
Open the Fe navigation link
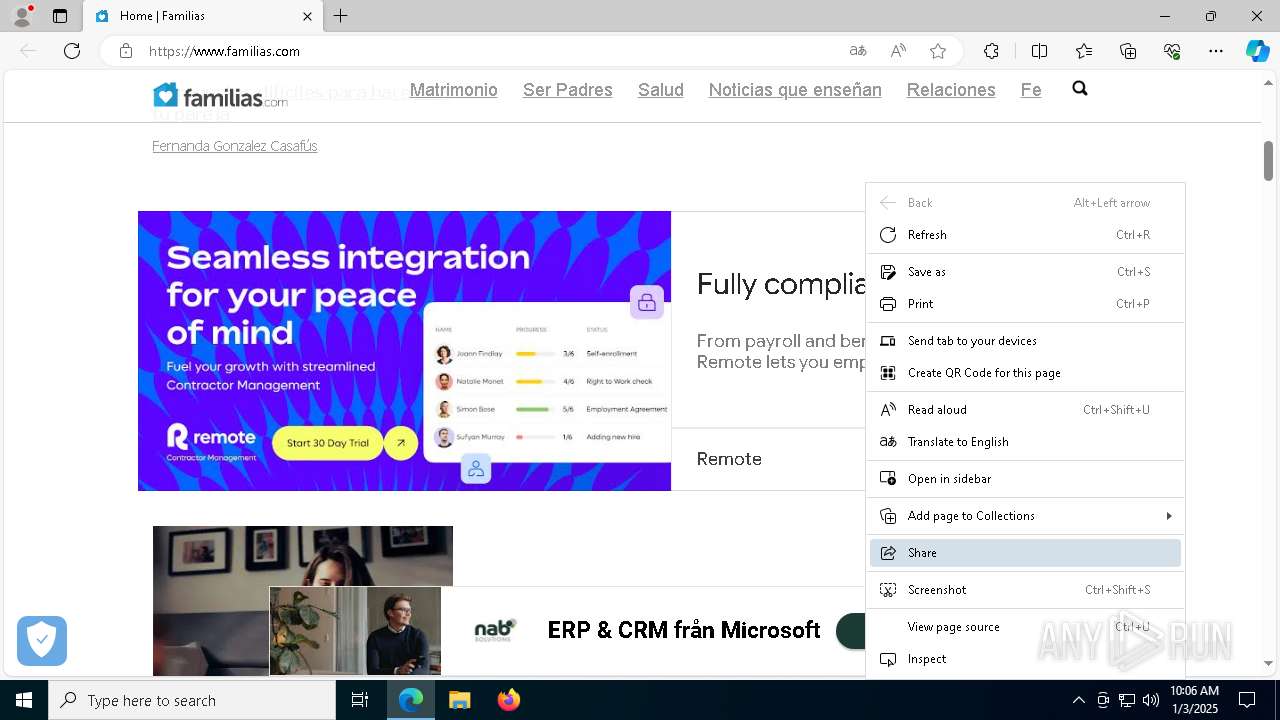[x=1031, y=90]
